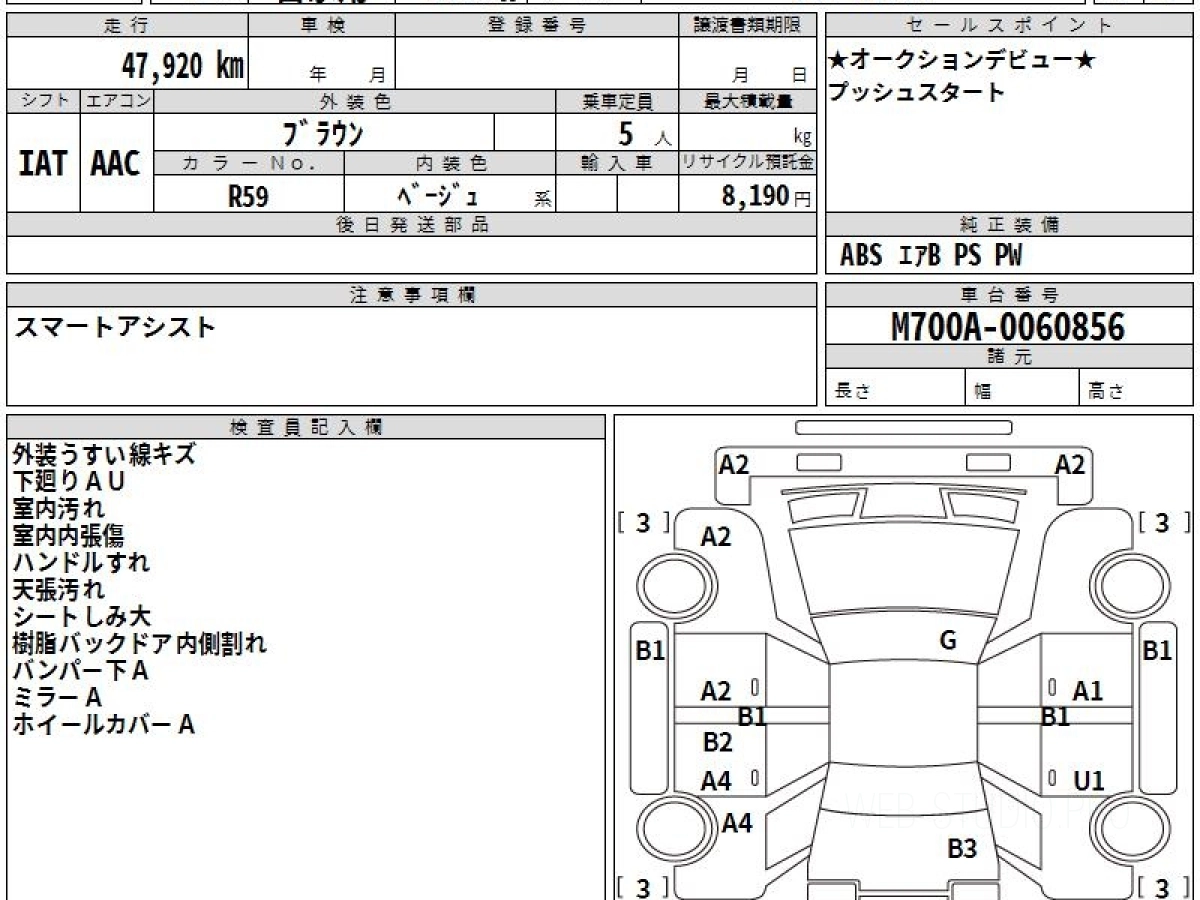The image size is (1200, 900).
Task: Click inspector note 下廻りAU
Action: pyautogui.click(x=69, y=482)
